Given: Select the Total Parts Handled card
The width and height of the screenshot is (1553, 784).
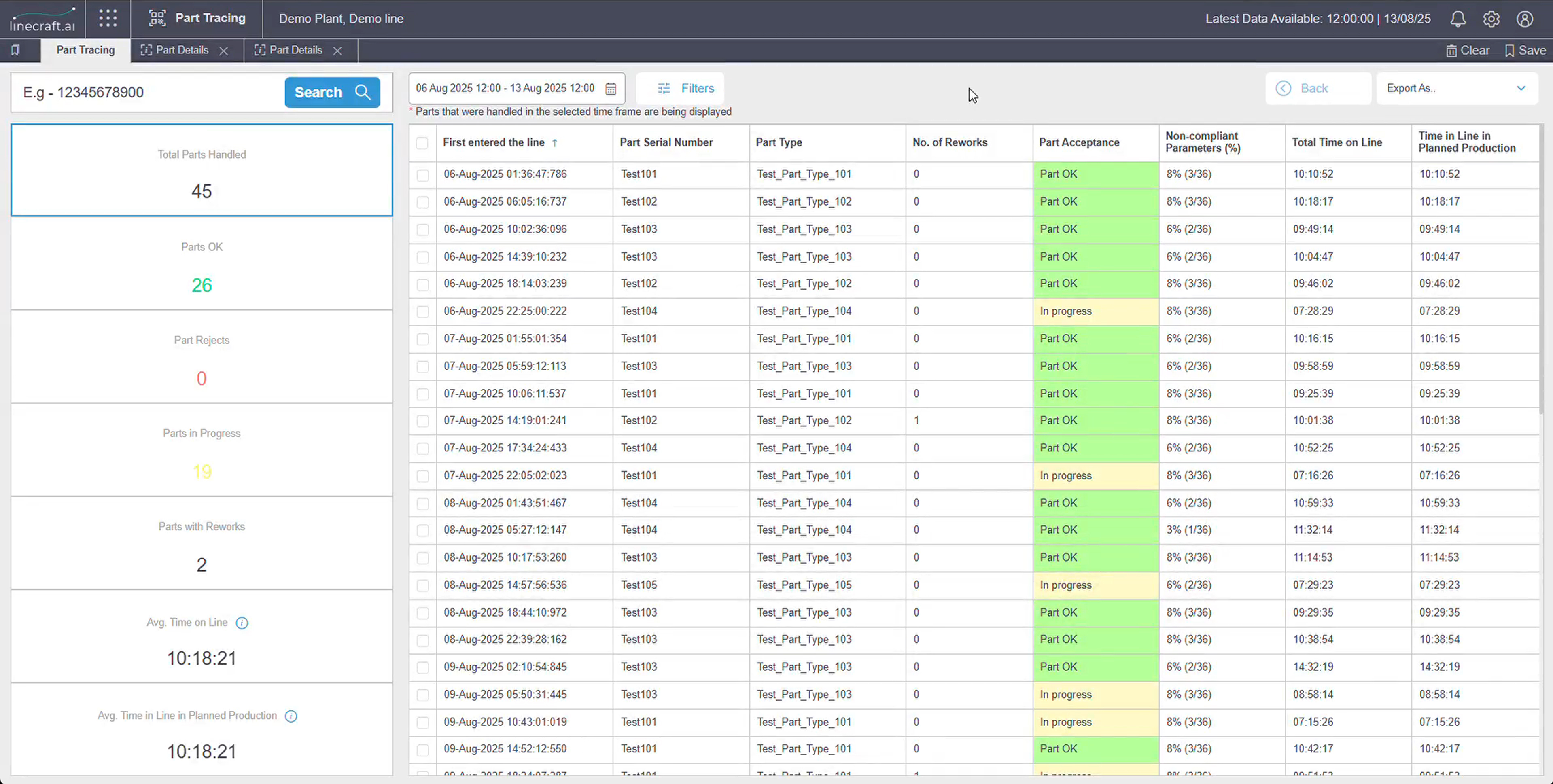Looking at the screenshot, I should 202,171.
